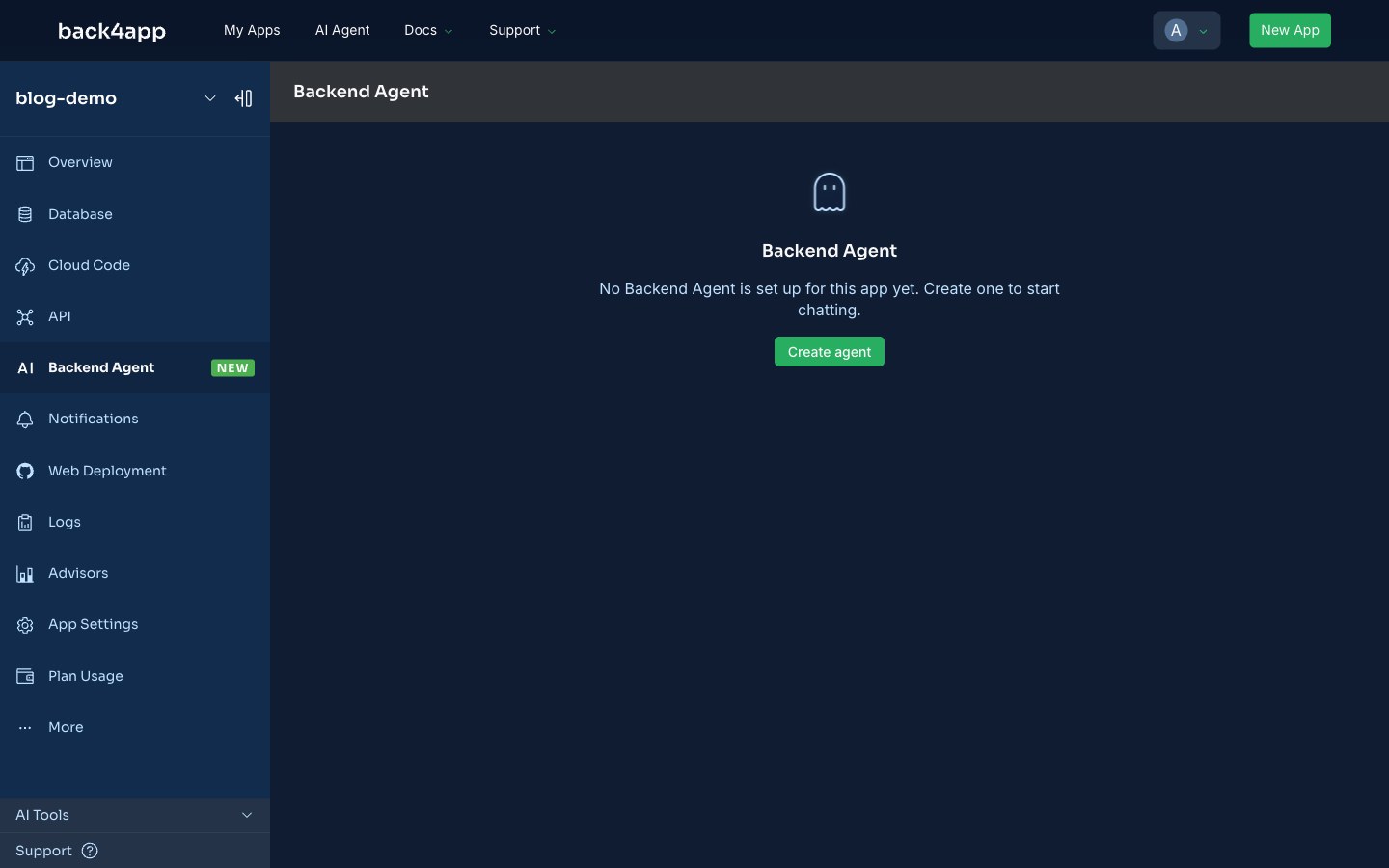Click the Support text in sidebar footer
The width and height of the screenshot is (1389, 868).
[43, 851]
